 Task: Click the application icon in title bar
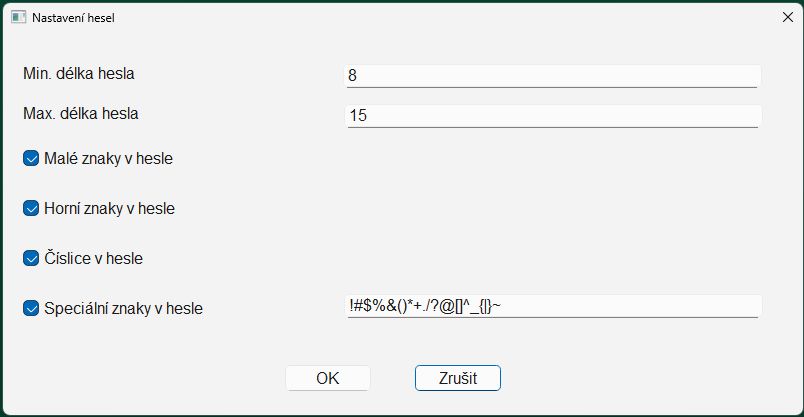pyautogui.click(x=18, y=17)
